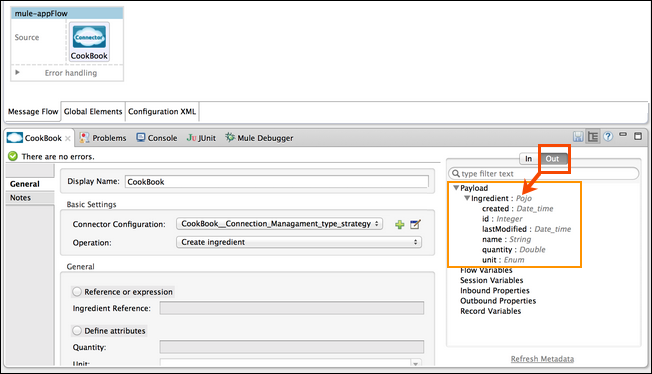Select the CookBook connector in flow
Screen dimensions: 652x374
[89, 42]
